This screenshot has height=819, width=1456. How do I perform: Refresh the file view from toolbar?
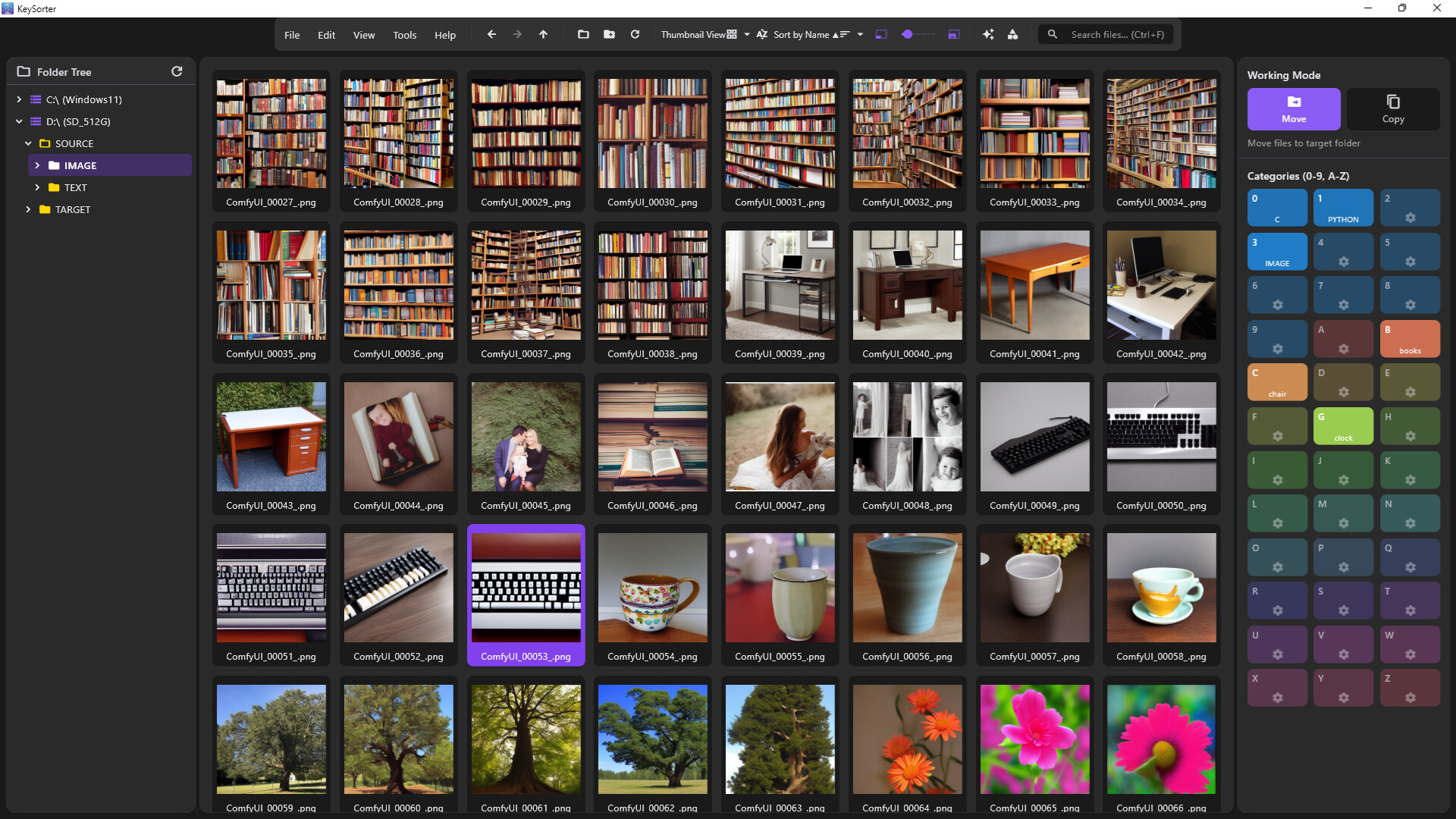[x=635, y=35]
